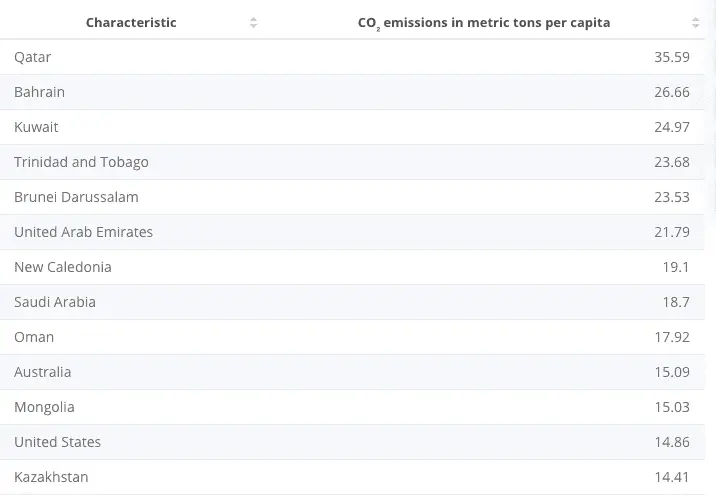This screenshot has height=497, width=716.
Task: Click the 14.86 value for United States
Action: click(672, 442)
